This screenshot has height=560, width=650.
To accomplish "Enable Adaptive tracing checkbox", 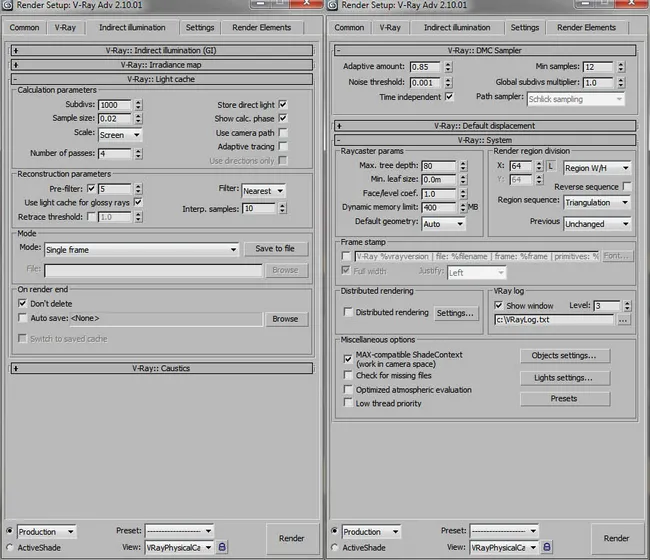I will coord(283,146).
